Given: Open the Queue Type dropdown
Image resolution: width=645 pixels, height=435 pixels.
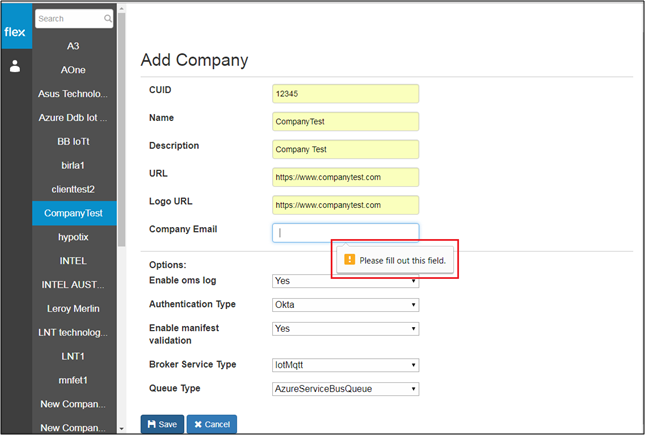Looking at the screenshot, I should click(x=346, y=389).
